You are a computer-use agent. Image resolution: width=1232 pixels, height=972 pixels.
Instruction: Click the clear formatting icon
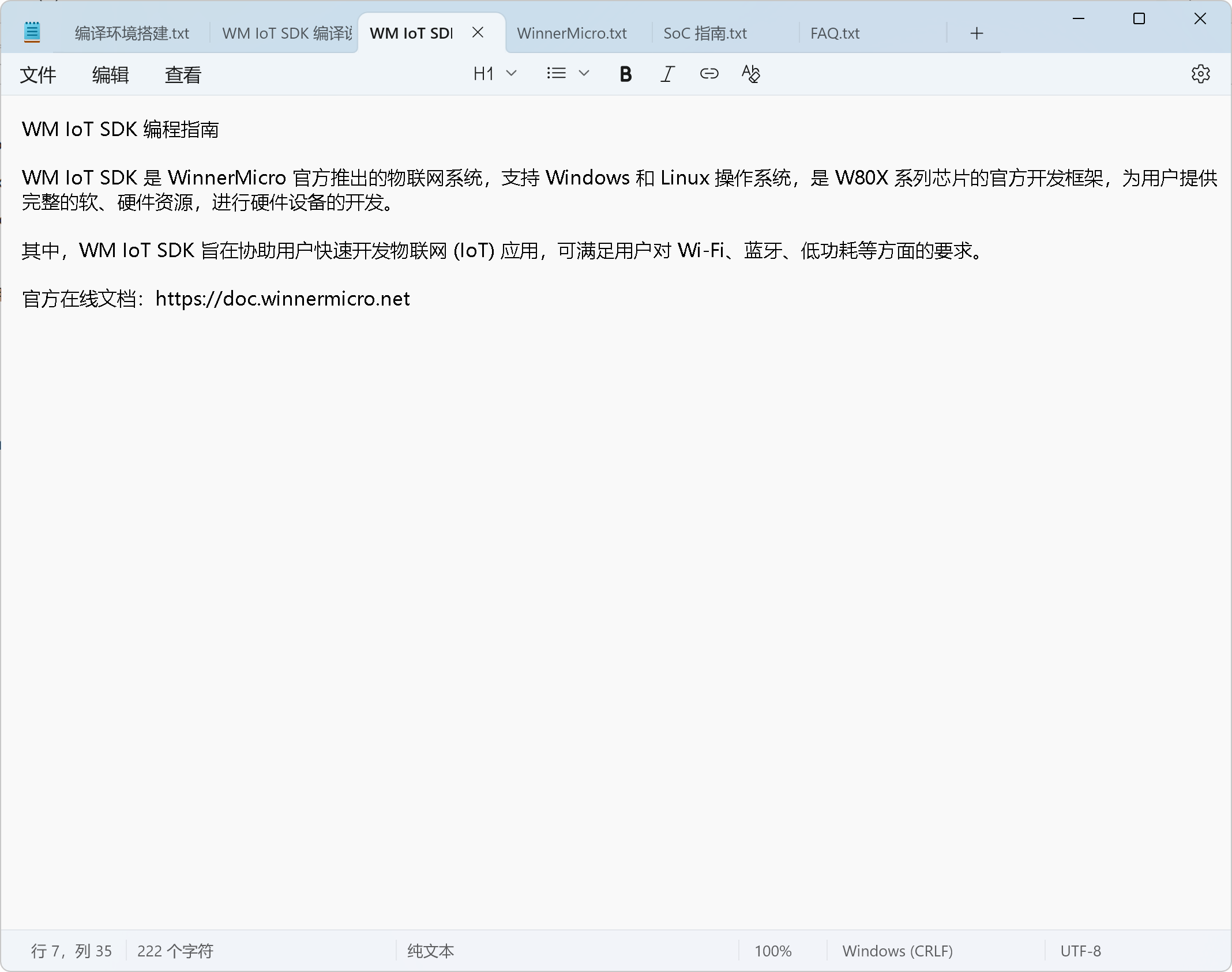click(750, 74)
